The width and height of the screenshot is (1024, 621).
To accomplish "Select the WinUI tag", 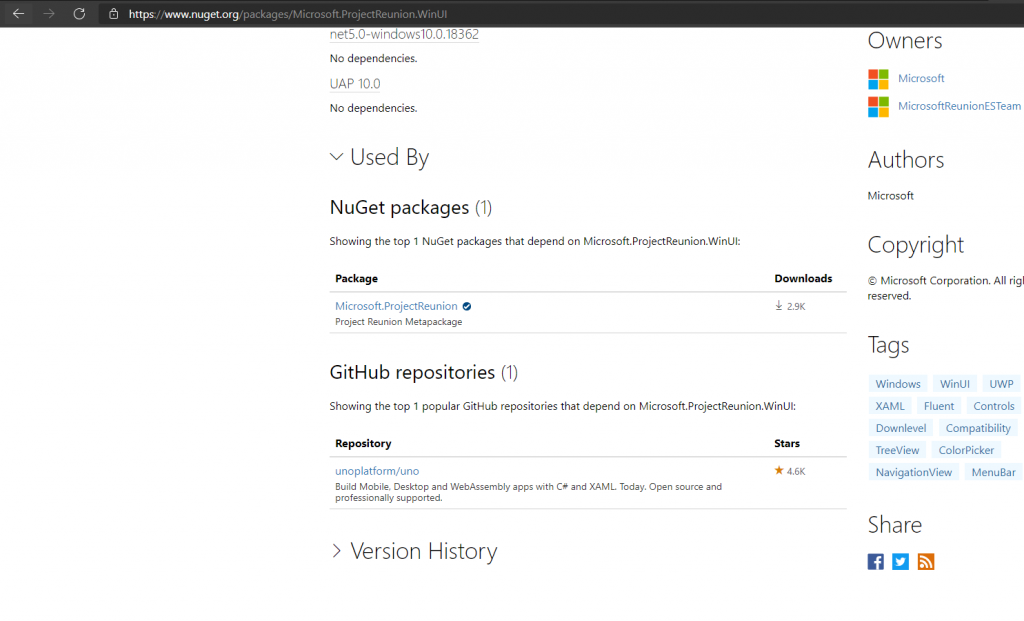I will click(954, 383).
